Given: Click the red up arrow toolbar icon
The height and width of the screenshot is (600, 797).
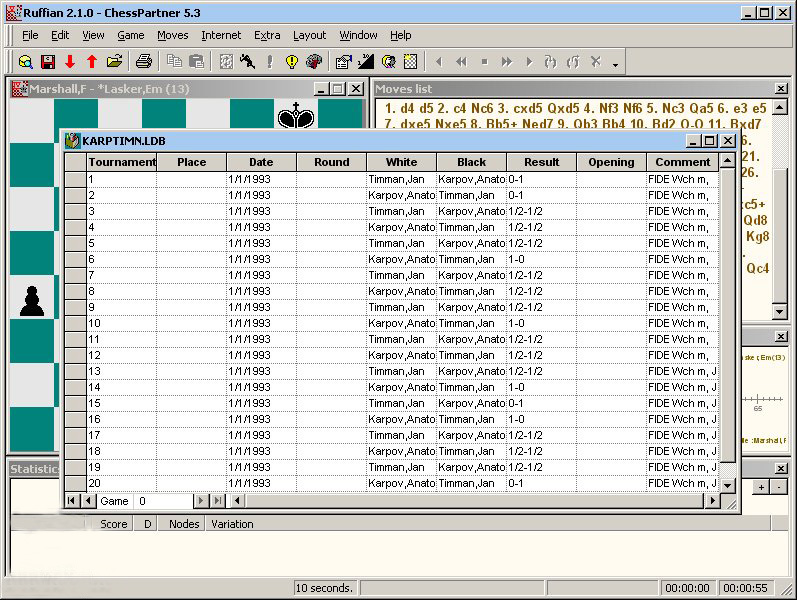Looking at the screenshot, I should (x=92, y=62).
